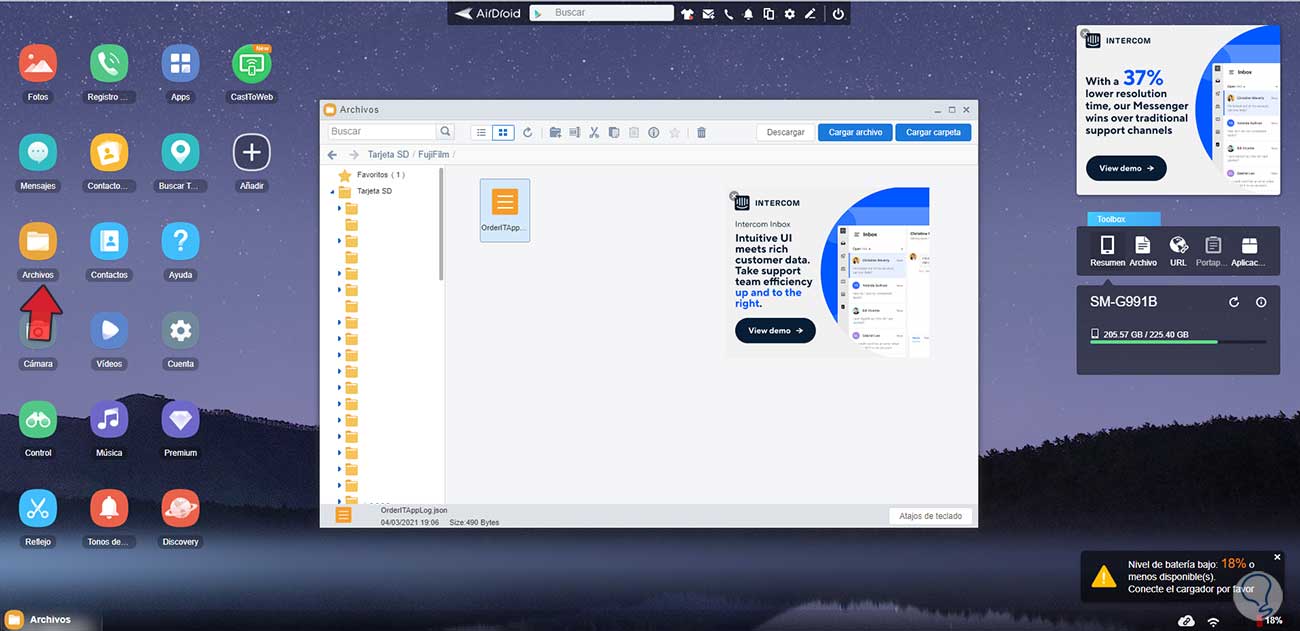The image size is (1300, 631).
Task: Open the Ayuda help icon
Action: point(180,241)
